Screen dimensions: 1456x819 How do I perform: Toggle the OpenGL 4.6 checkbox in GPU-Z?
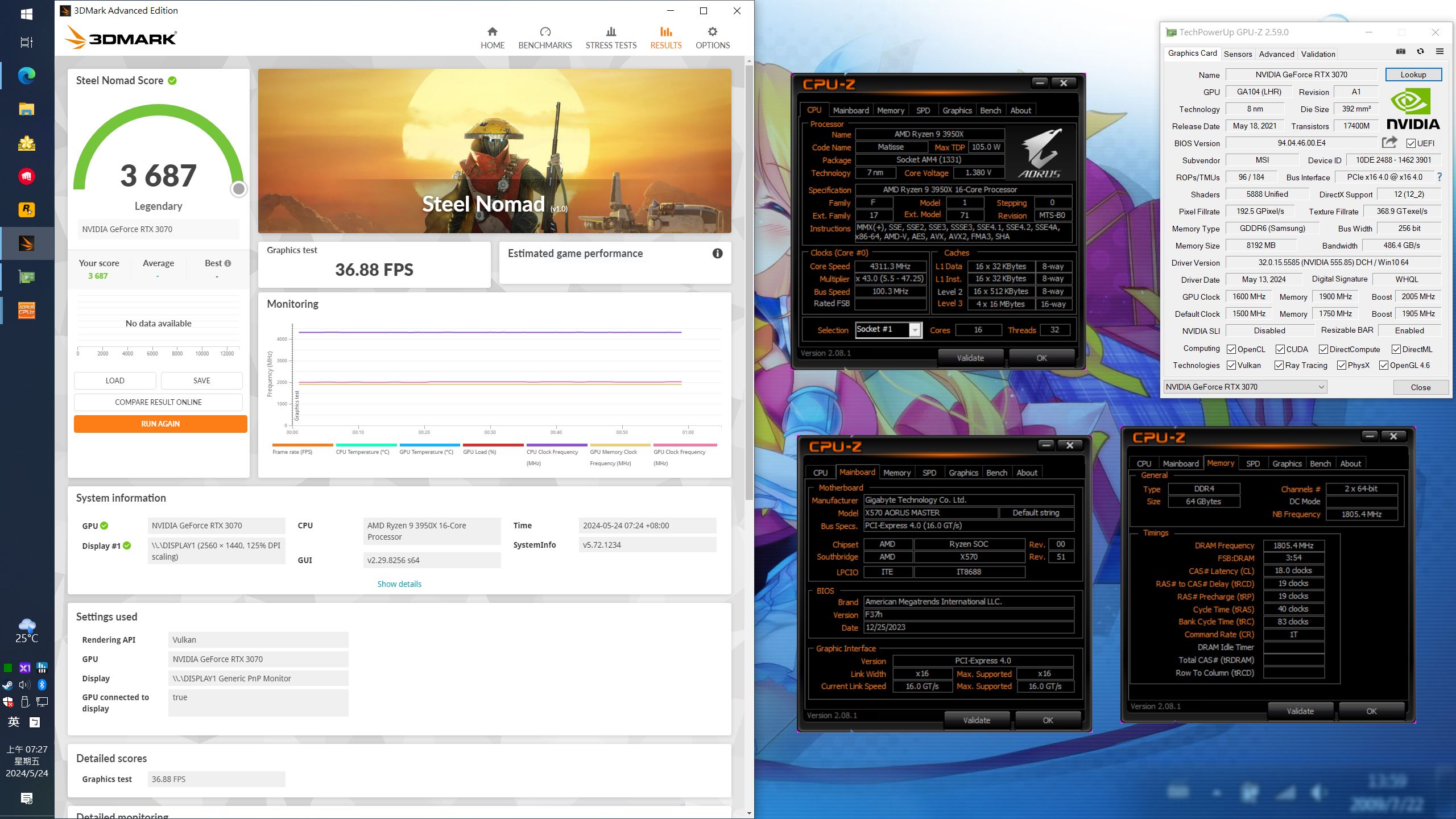point(1384,365)
